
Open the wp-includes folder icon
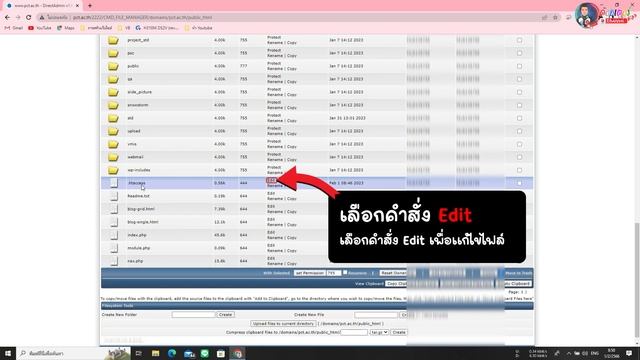click(113, 170)
